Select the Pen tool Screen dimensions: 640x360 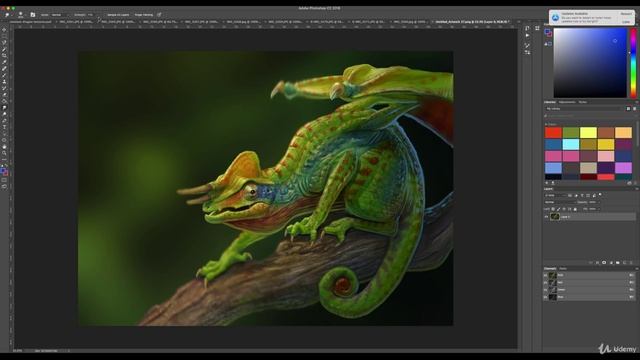4,121
